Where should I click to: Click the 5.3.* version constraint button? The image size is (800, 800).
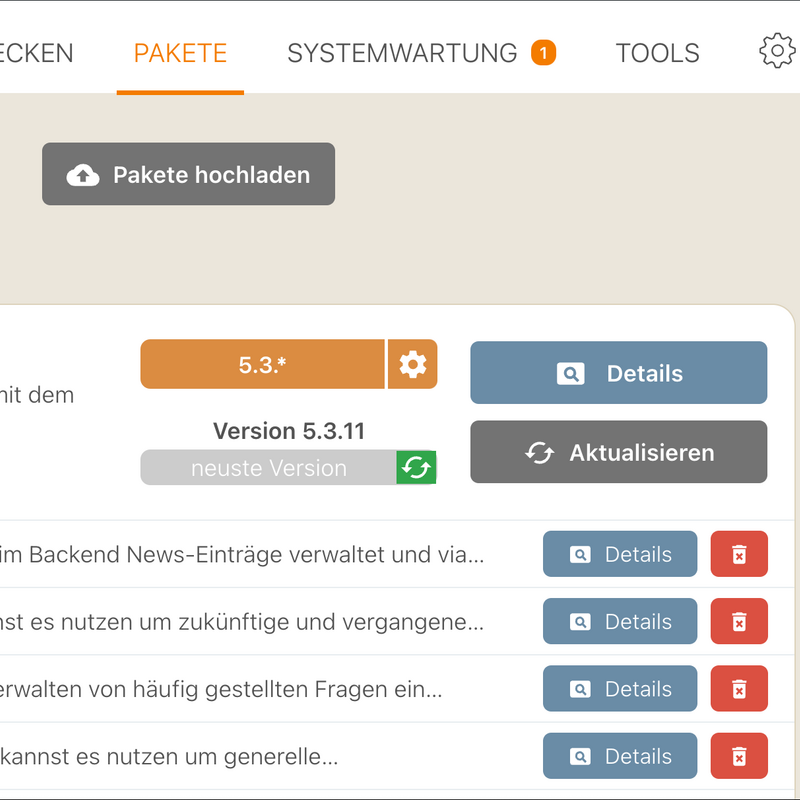point(262,364)
